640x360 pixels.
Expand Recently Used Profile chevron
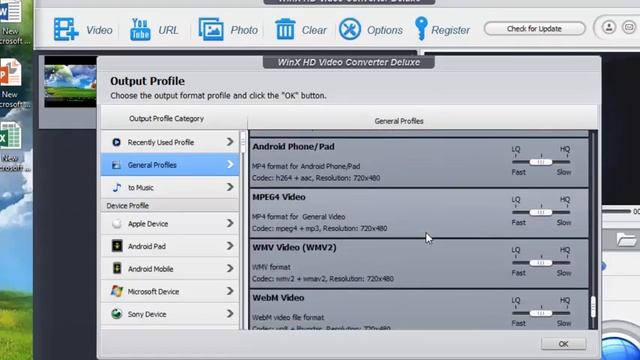(x=230, y=142)
